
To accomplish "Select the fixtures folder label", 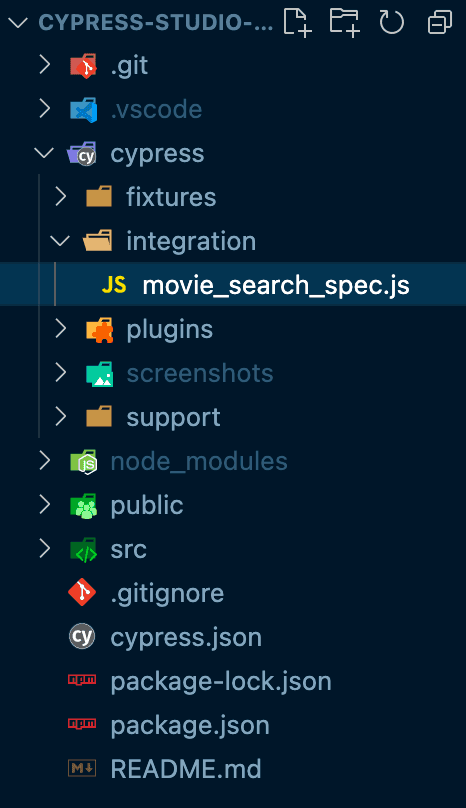I will click(x=171, y=197).
